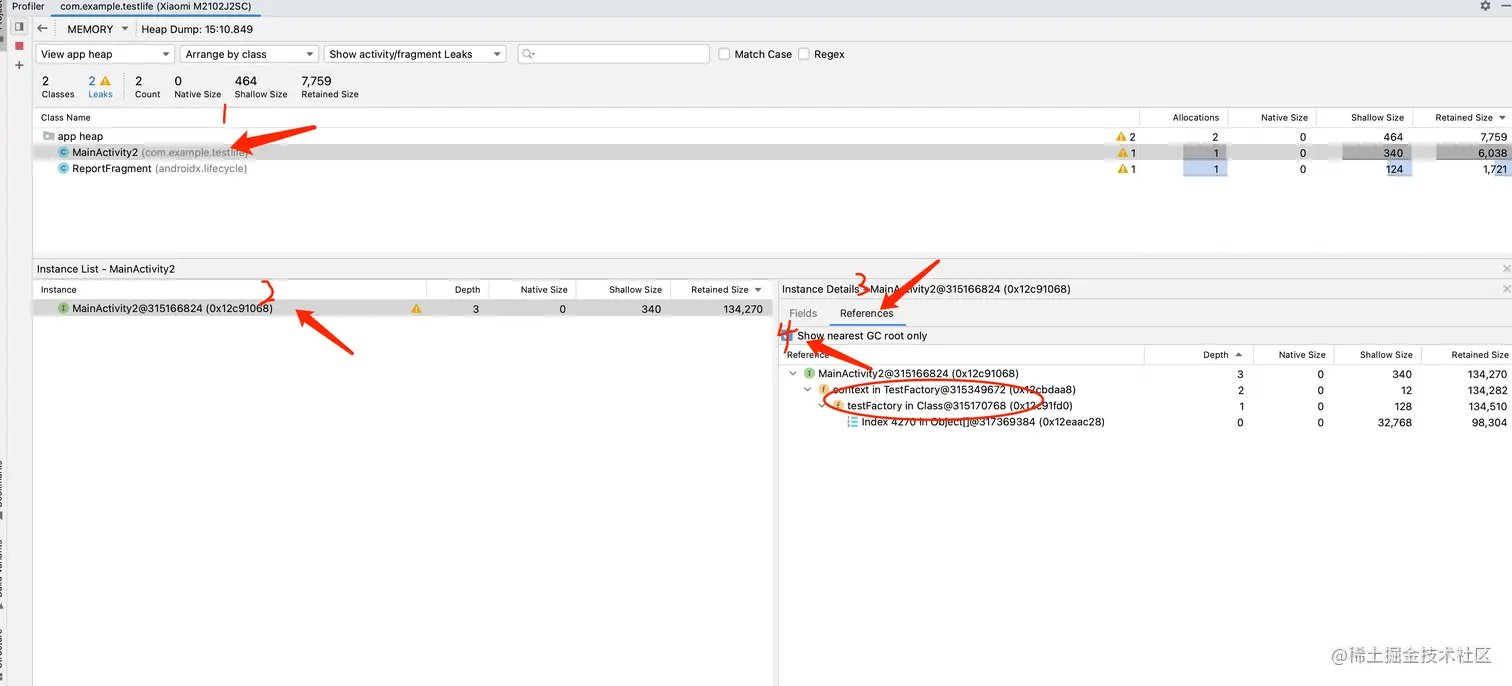Click the 2 Classes summary

(58, 87)
